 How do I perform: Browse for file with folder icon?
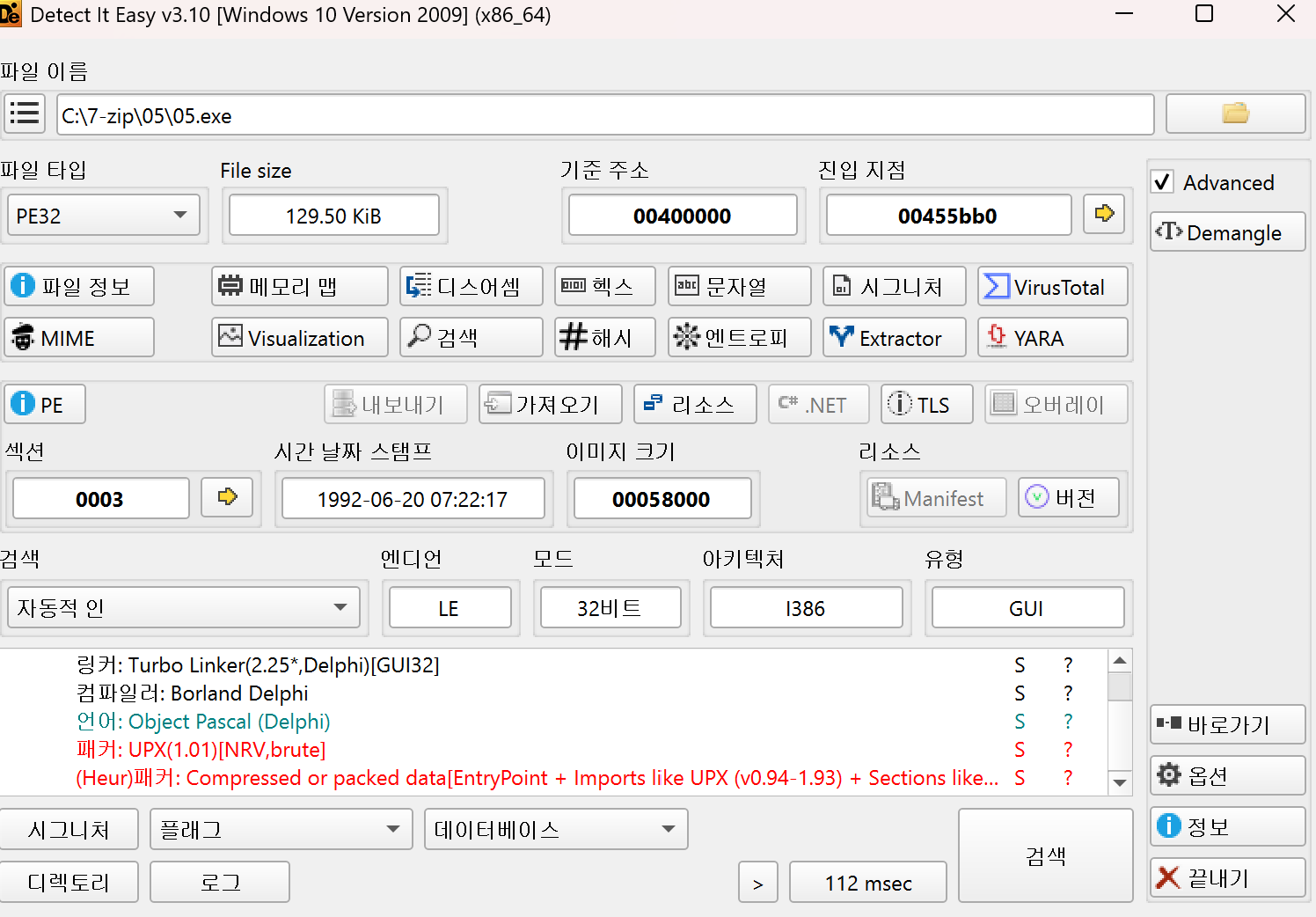click(x=1235, y=114)
